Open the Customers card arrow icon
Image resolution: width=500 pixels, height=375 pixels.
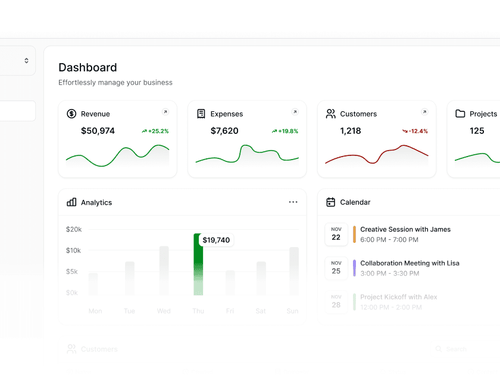tap(424, 112)
